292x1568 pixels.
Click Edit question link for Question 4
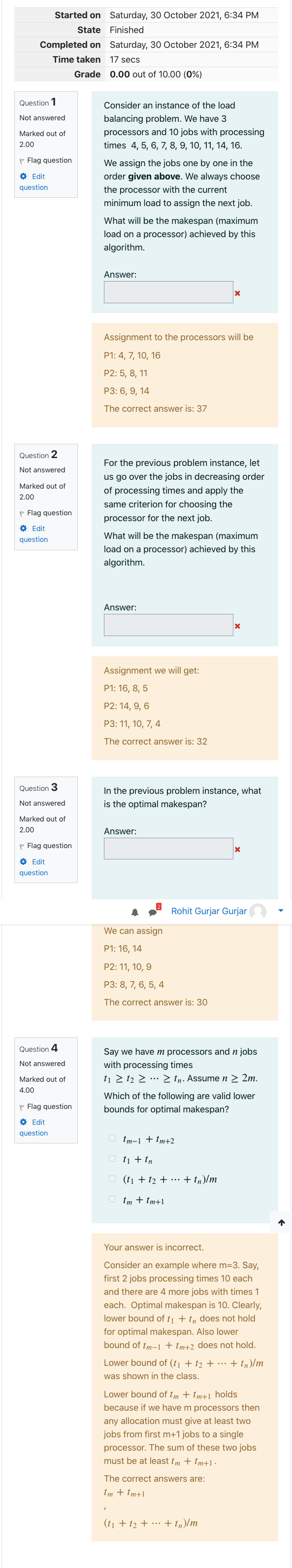33,1127
